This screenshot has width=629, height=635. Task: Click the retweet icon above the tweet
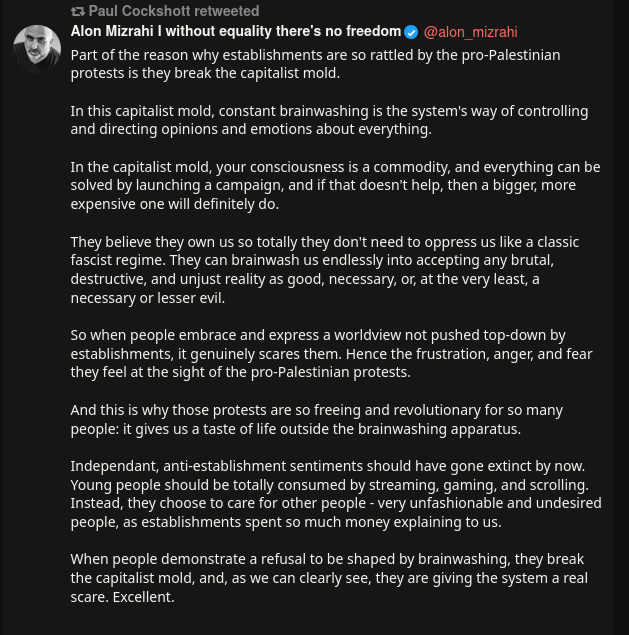point(78,11)
